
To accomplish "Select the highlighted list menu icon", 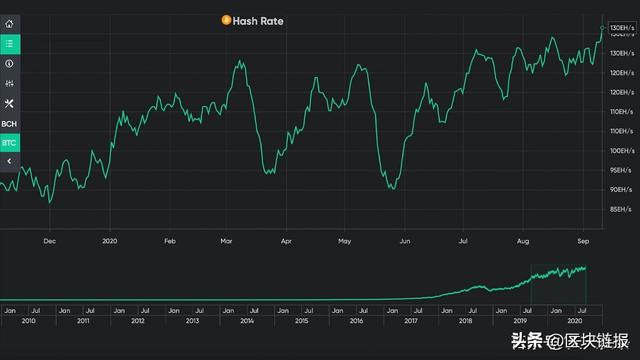I will pos(10,44).
